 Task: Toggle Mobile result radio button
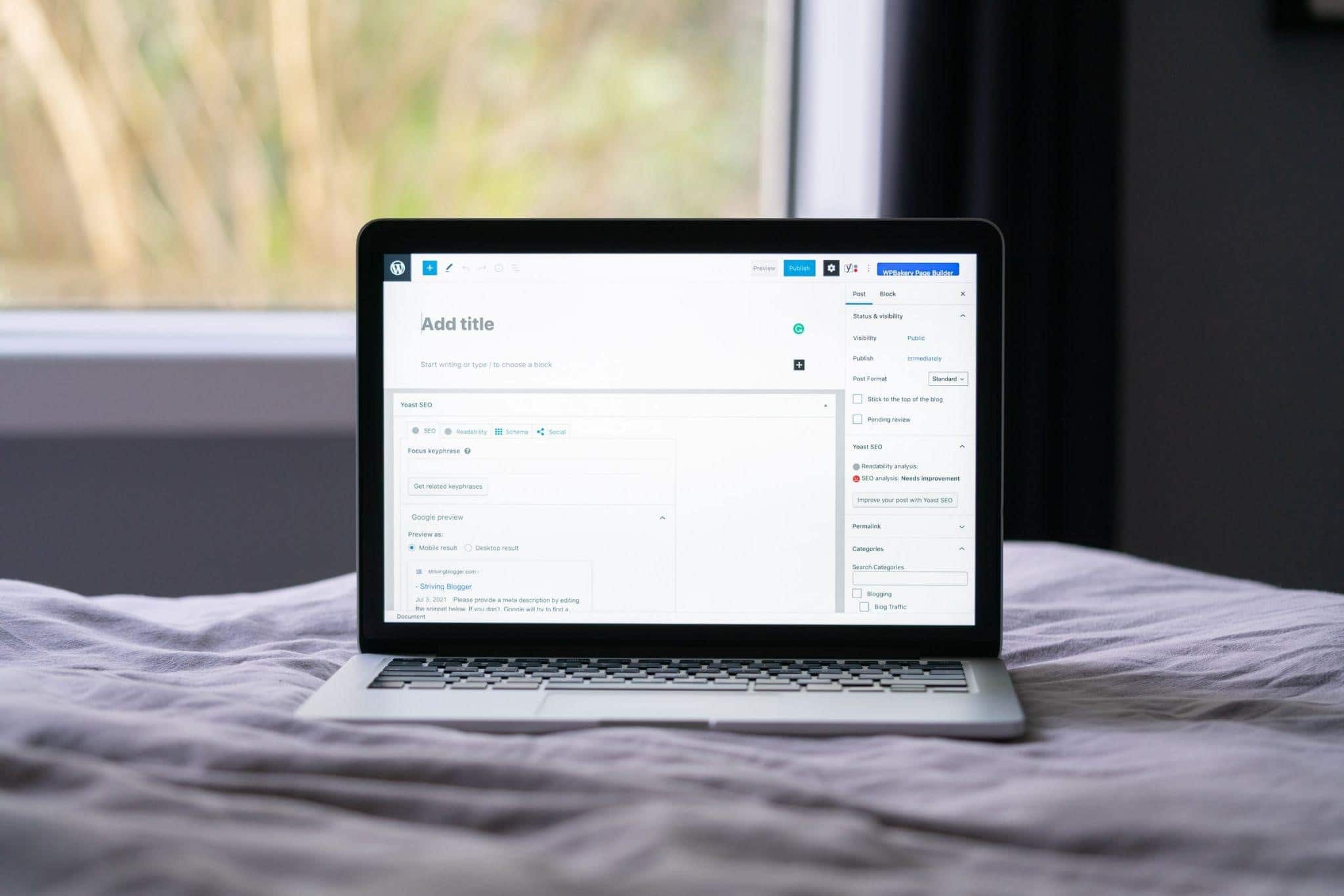(x=412, y=548)
